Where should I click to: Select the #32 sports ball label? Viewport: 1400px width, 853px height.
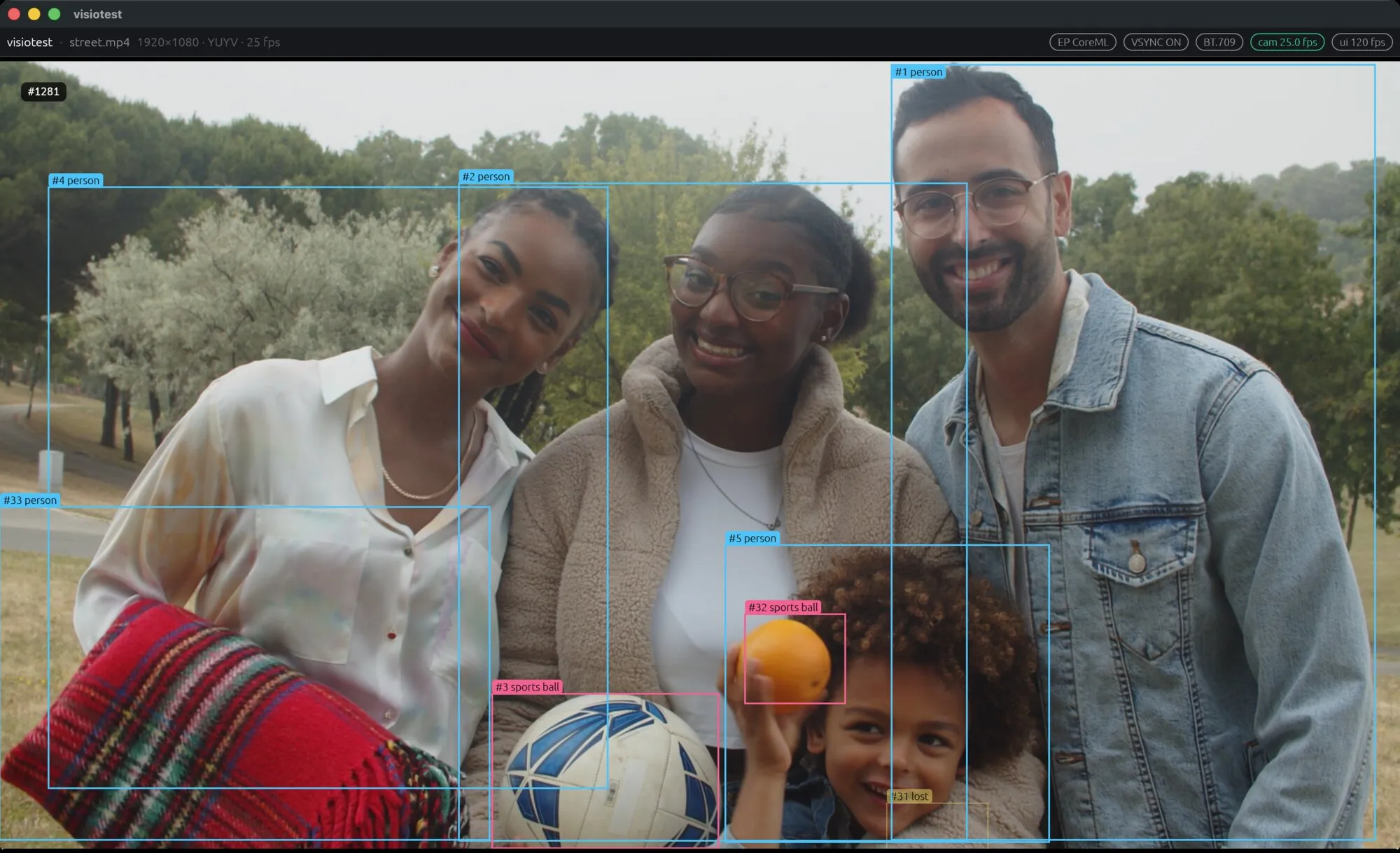click(x=783, y=607)
